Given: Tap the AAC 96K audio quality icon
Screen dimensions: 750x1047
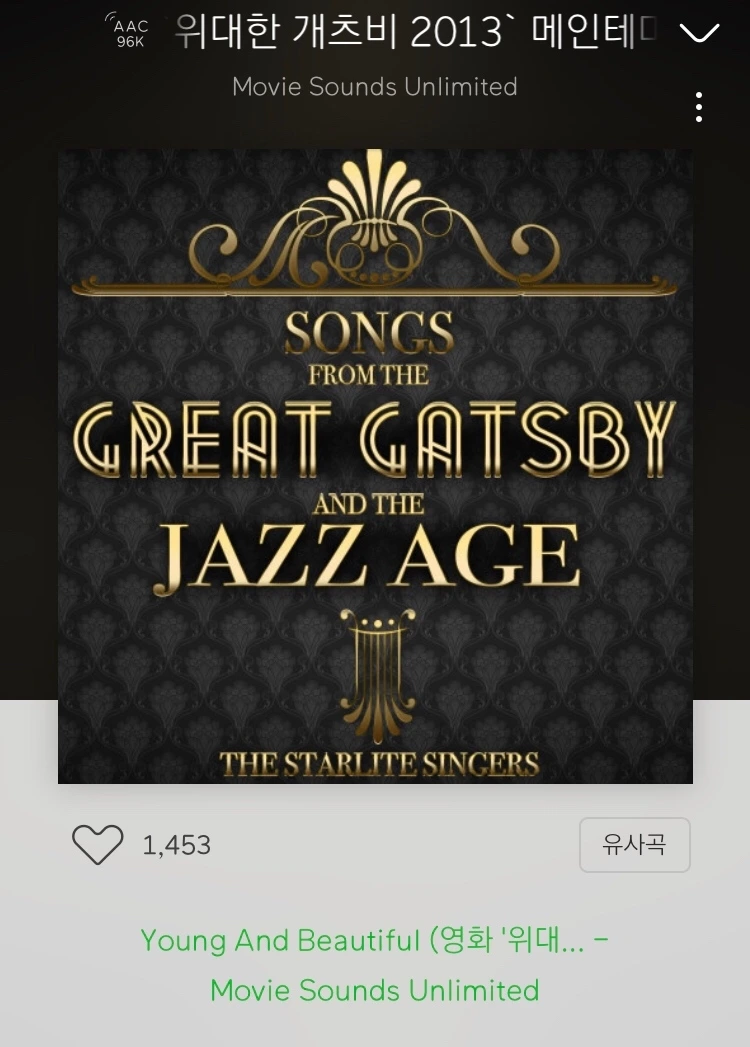Looking at the screenshot, I should [128, 31].
